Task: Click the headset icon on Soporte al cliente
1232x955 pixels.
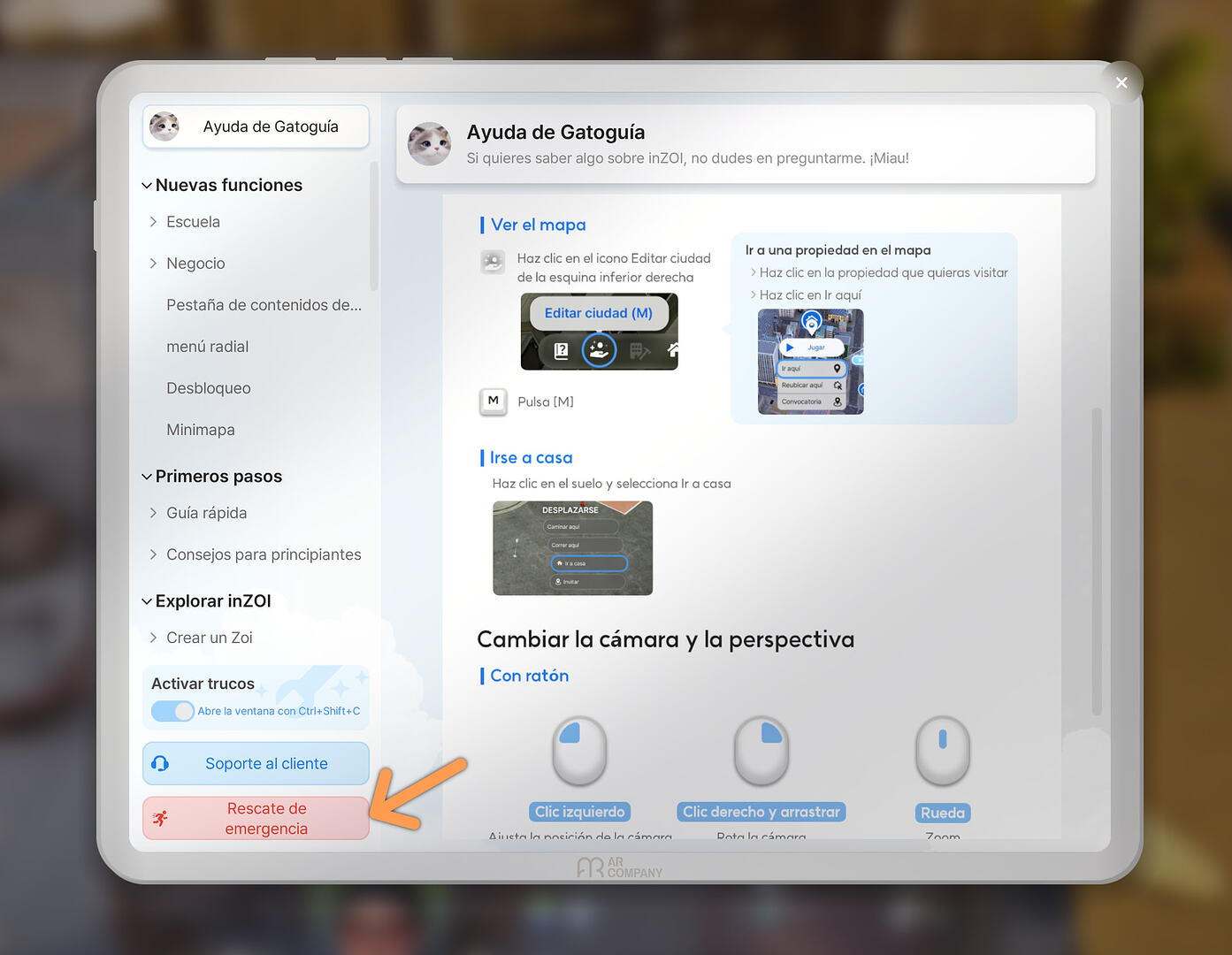Action: (x=160, y=763)
